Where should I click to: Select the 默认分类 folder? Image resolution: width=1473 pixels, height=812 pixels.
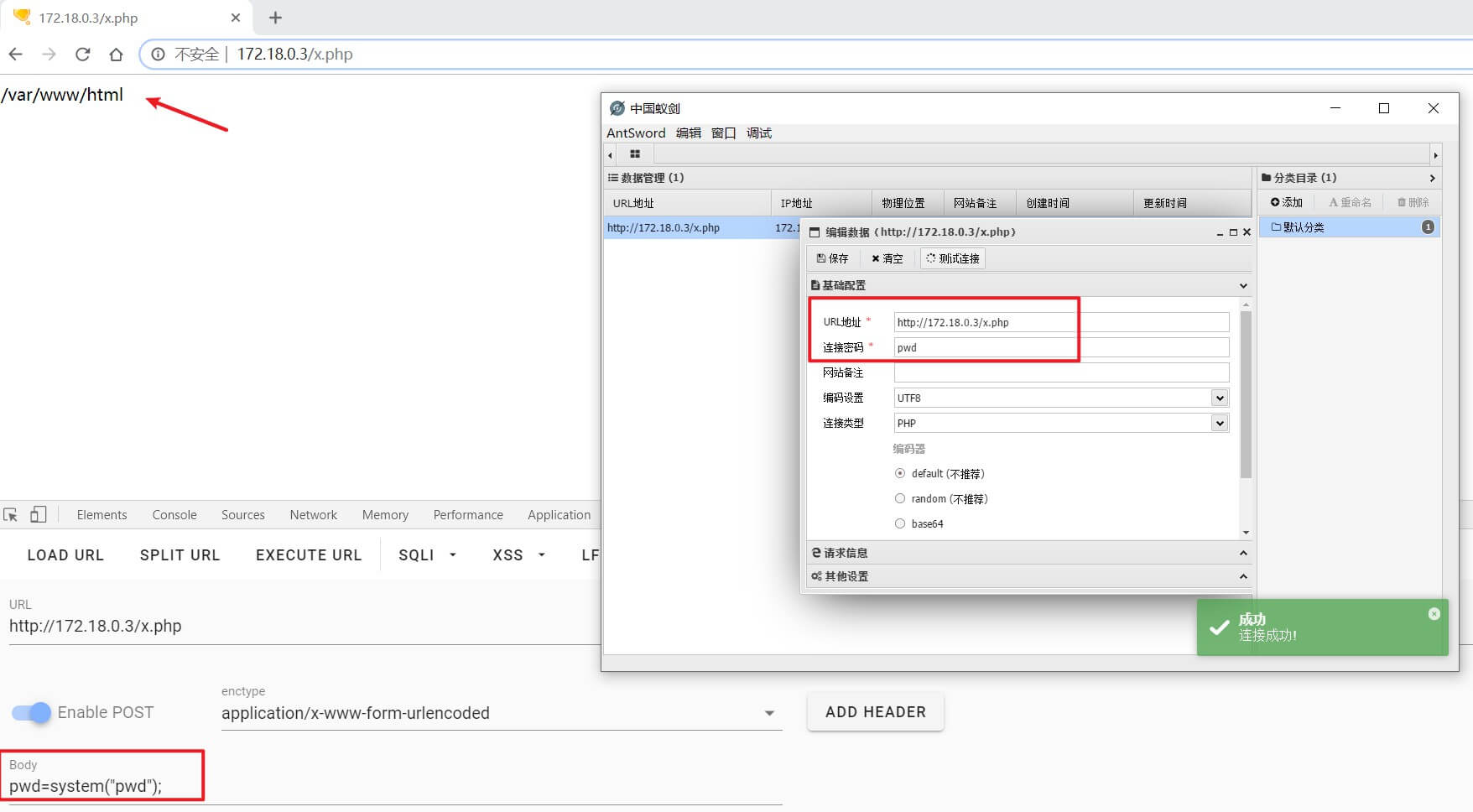[x=1350, y=227]
